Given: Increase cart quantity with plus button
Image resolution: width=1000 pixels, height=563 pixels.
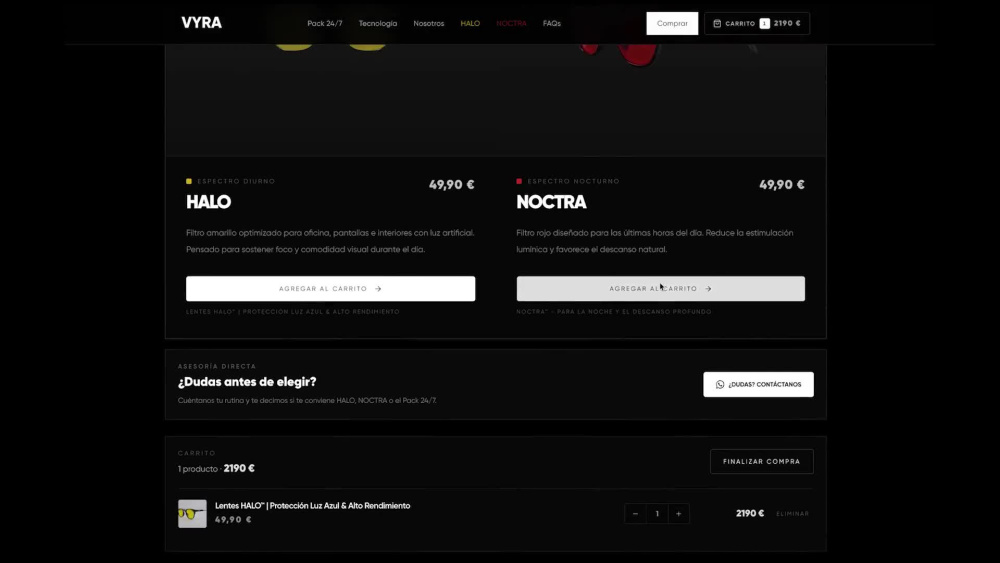Looking at the screenshot, I should (x=679, y=513).
